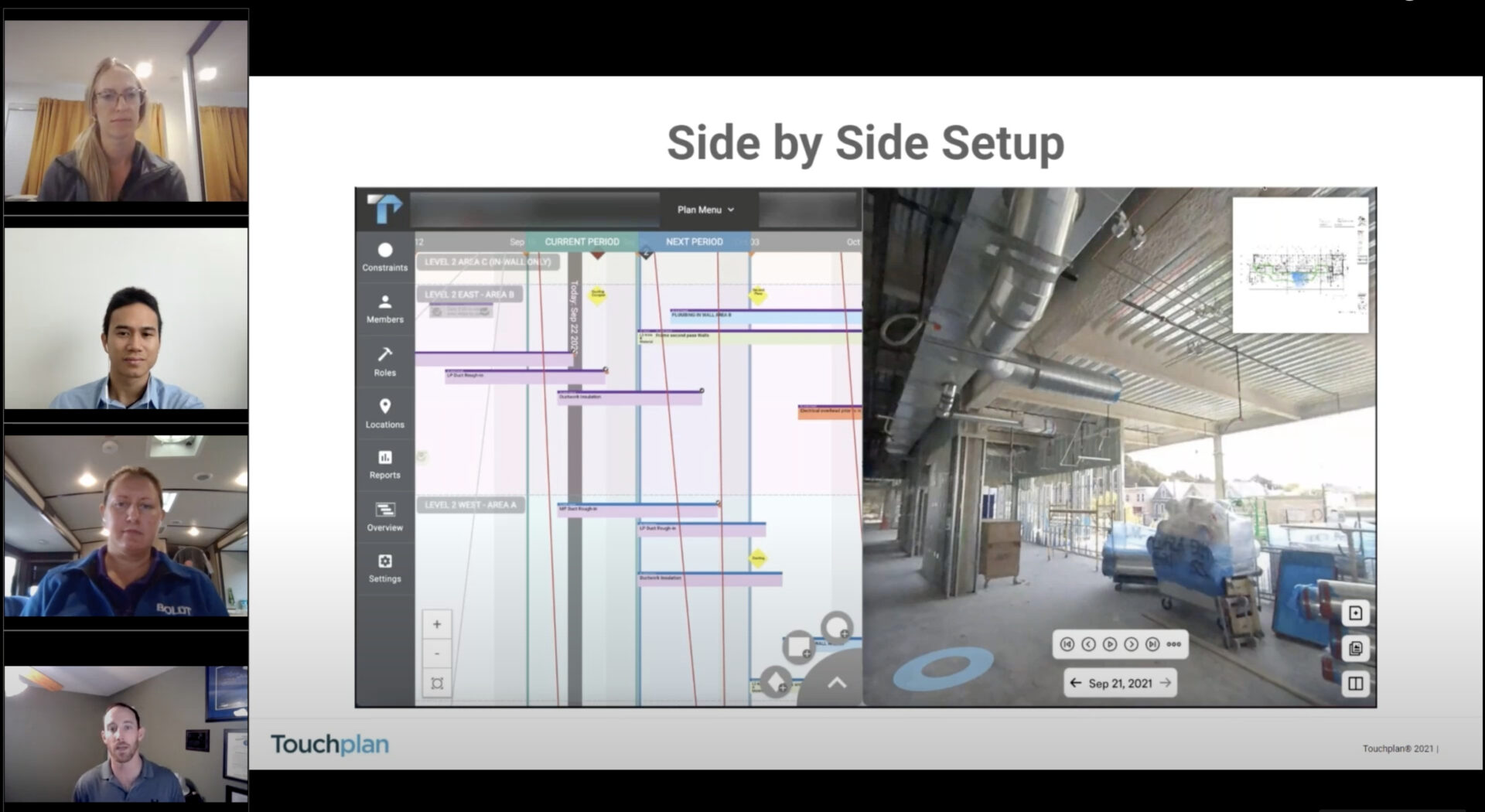Select the PLUMBING IN WALL AREA B task bar

coord(766,316)
